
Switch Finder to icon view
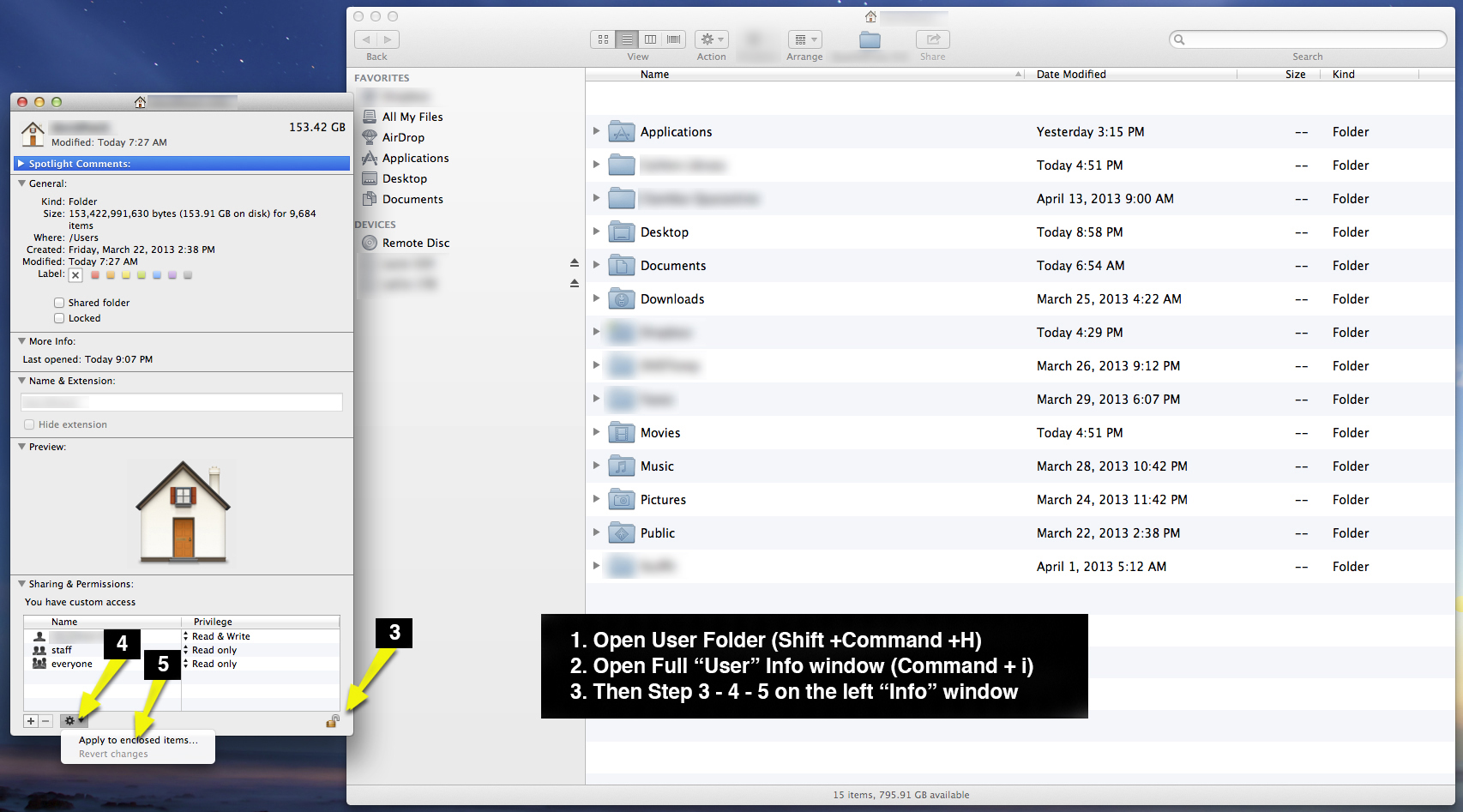pyautogui.click(x=603, y=39)
